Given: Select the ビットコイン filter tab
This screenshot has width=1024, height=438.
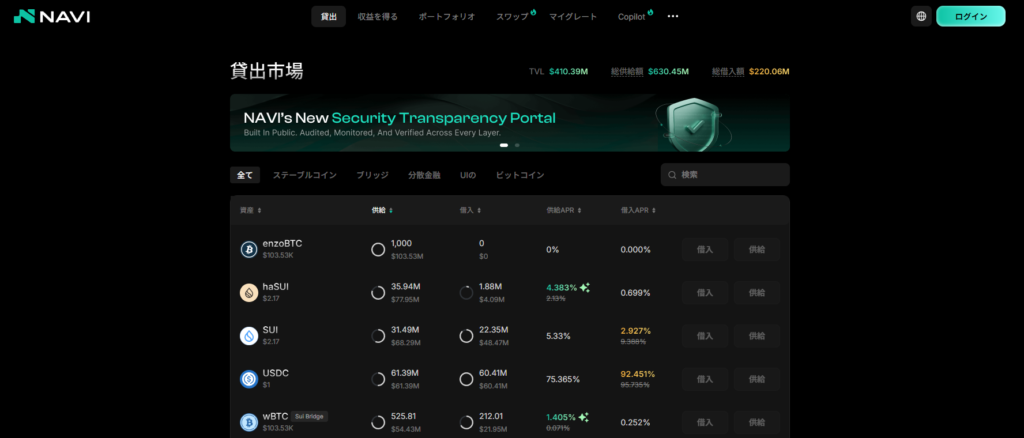Looking at the screenshot, I should tap(520, 175).
